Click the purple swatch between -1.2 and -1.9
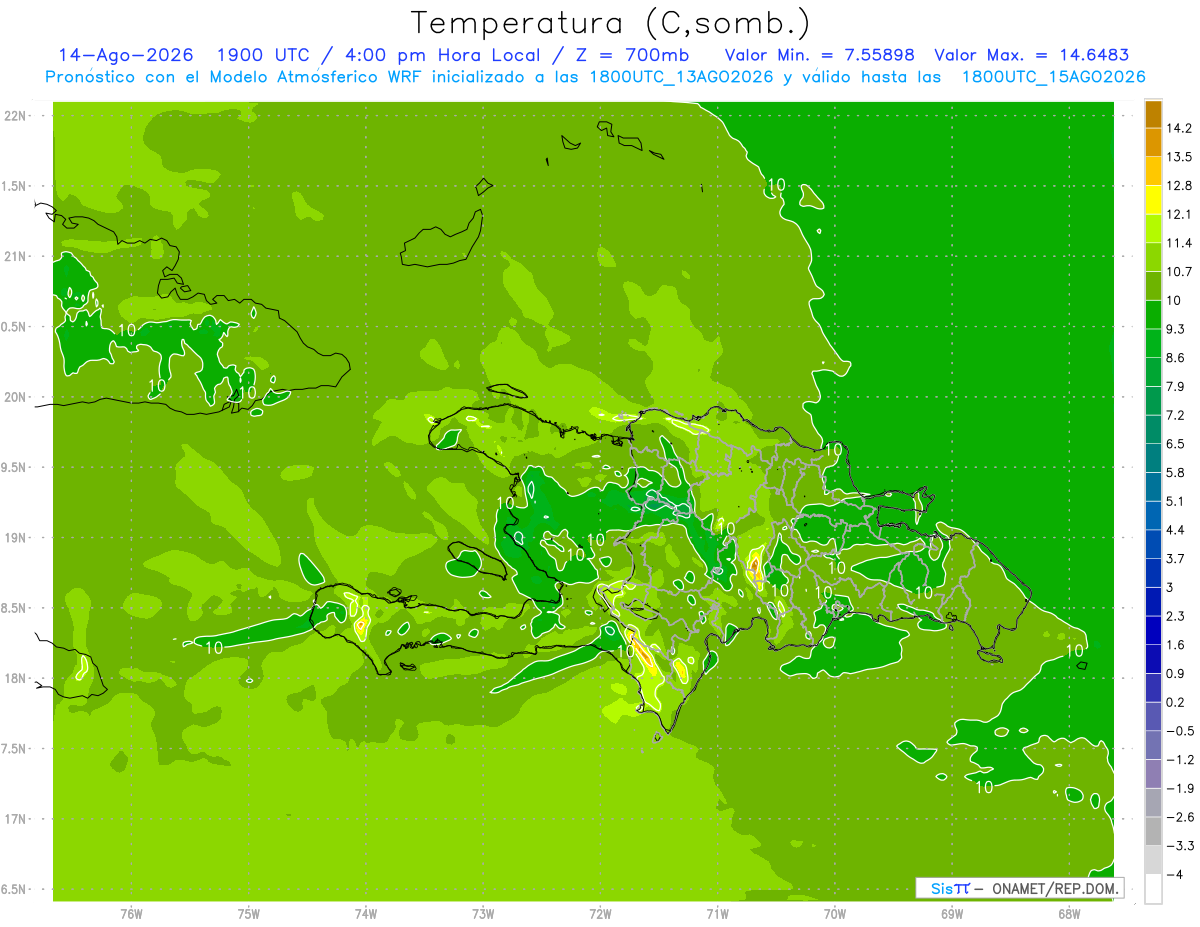This screenshot has width=1200, height=927. click(x=1153, y=773)
